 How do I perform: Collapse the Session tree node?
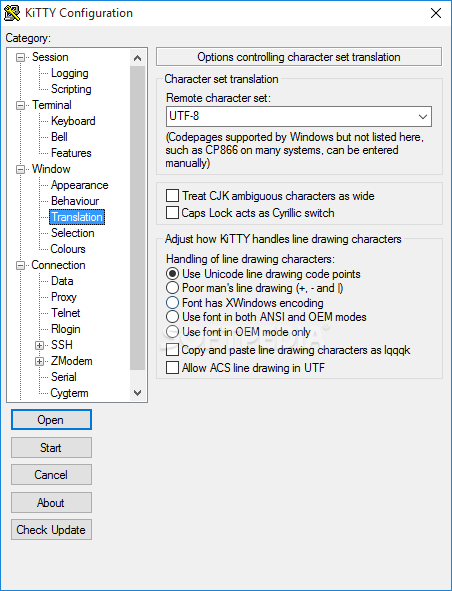click(x=20, y=57)
